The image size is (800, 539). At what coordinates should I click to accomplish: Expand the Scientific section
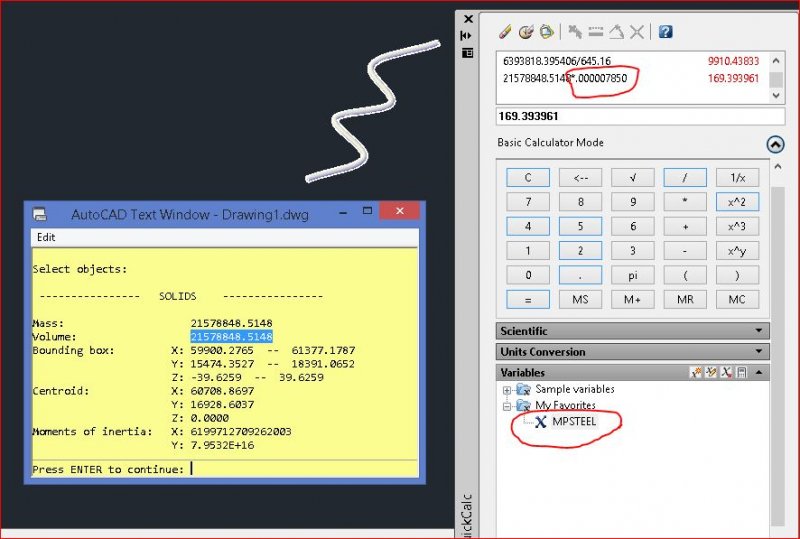pos(759,331)
